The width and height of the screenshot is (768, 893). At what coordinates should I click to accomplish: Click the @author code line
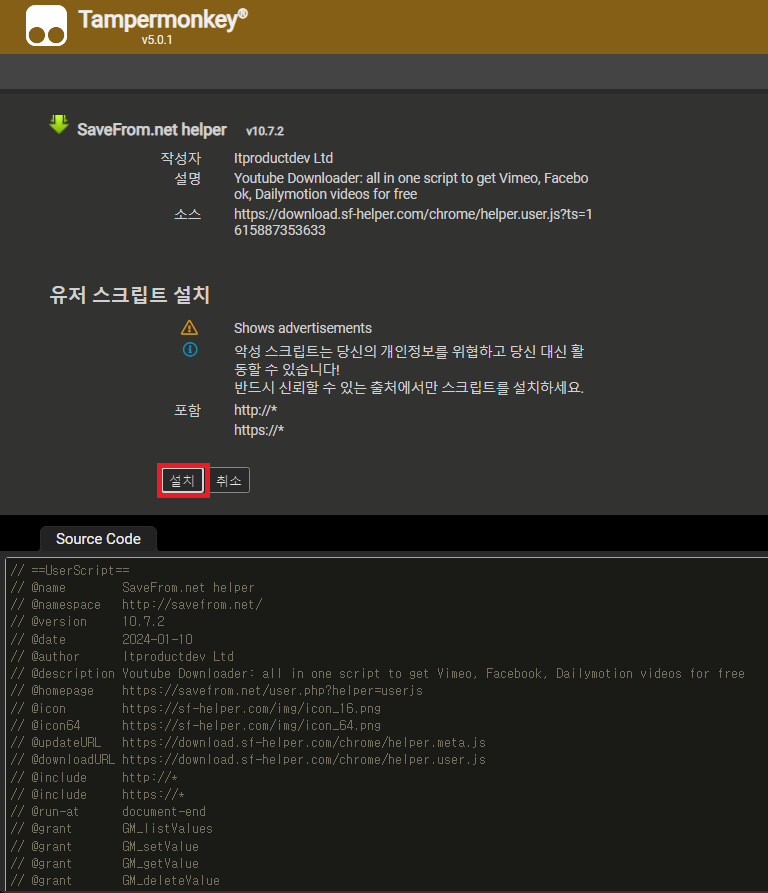coord(122,656)
